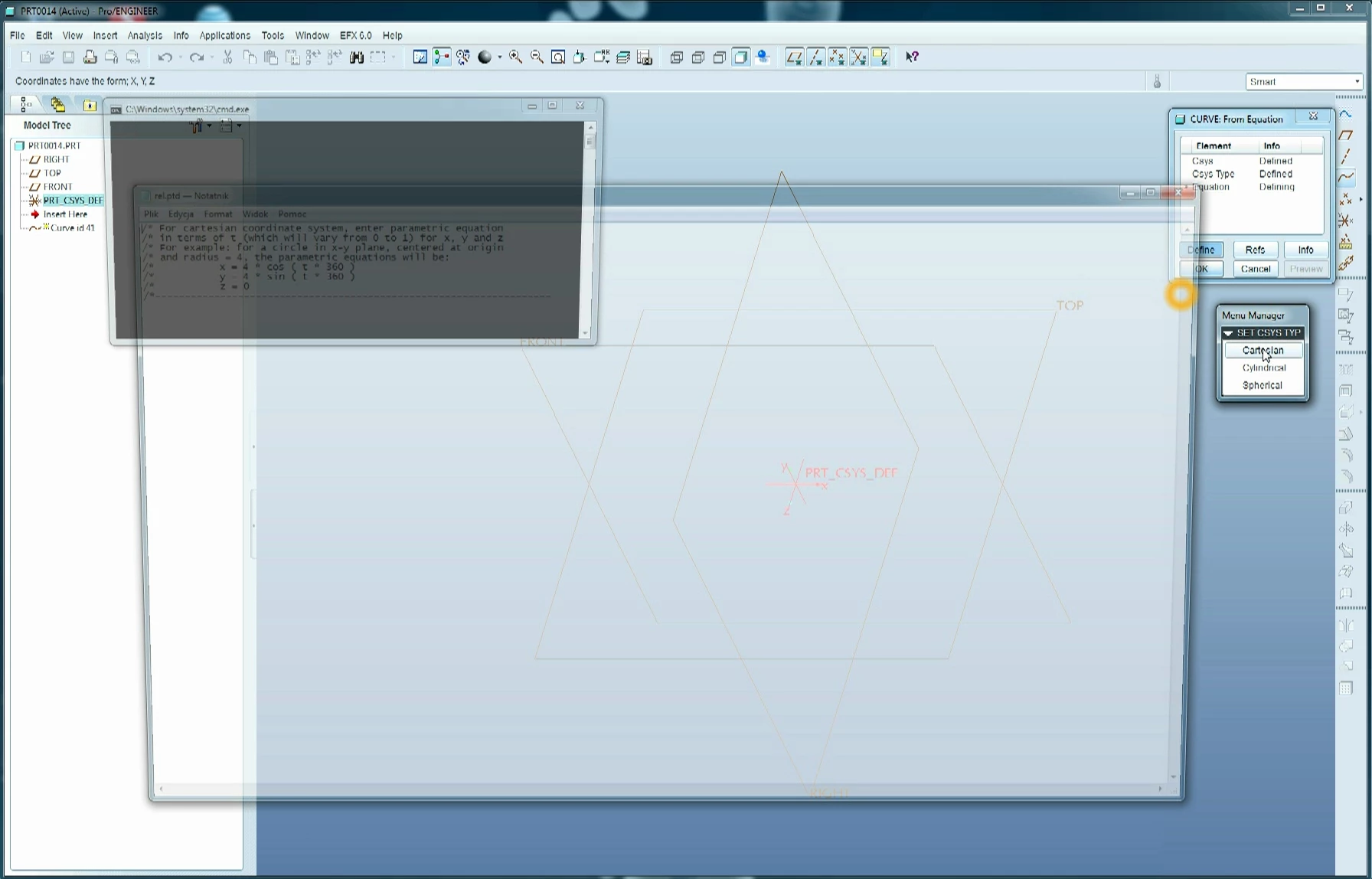The width and height of the screenshot is (1372, 879).
Task: Click the Print icon in the toolbar
Action: point(90,57)
